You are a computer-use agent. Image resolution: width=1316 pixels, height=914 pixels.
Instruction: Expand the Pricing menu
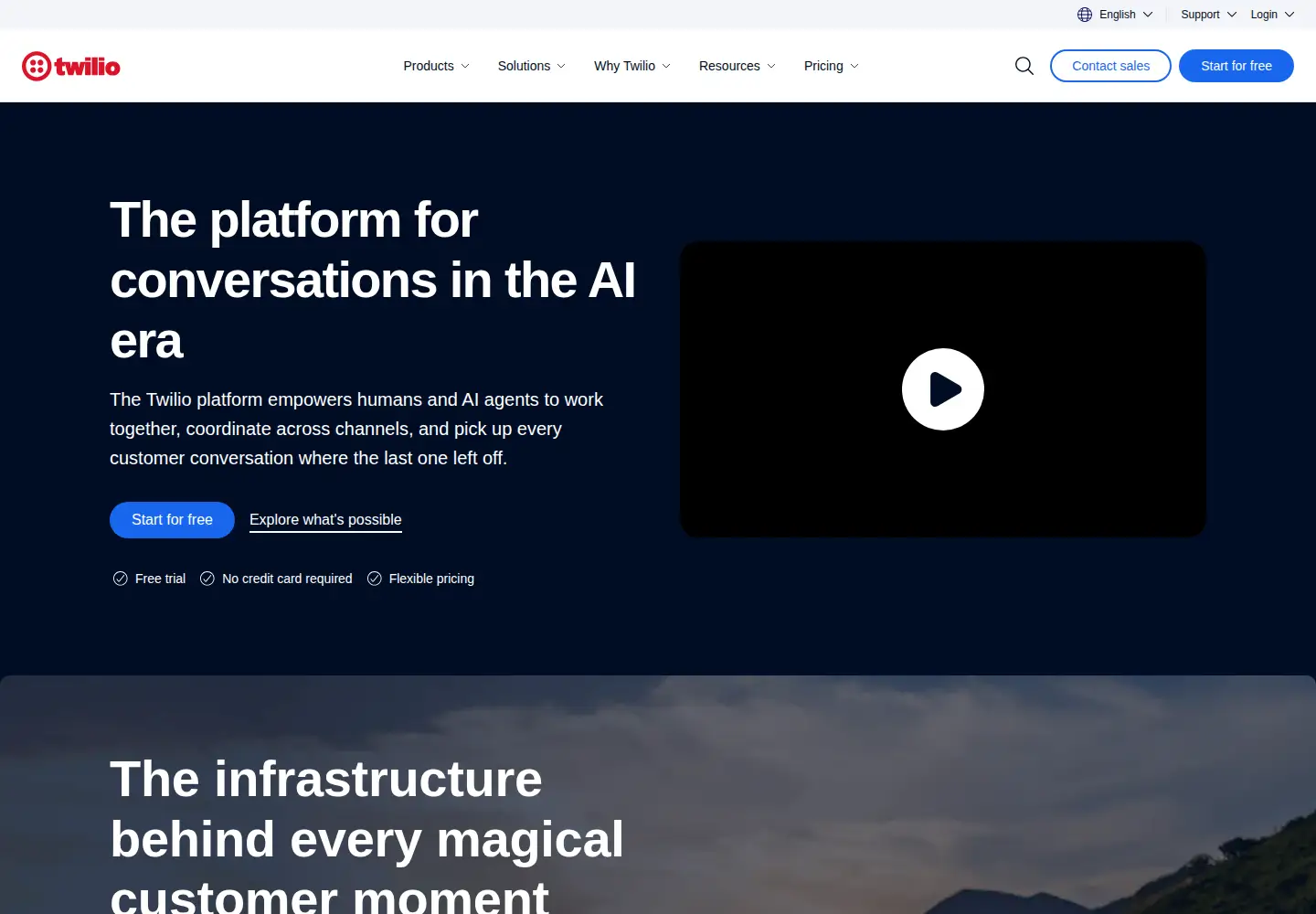click(831, 66)
